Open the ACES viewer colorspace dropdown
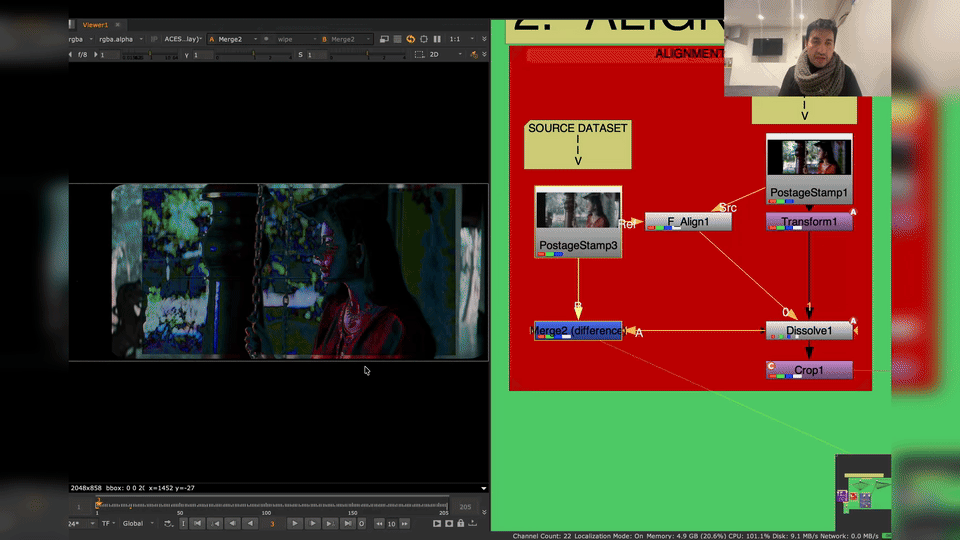This screenshot has height=540, width=960. click(182, 39)
